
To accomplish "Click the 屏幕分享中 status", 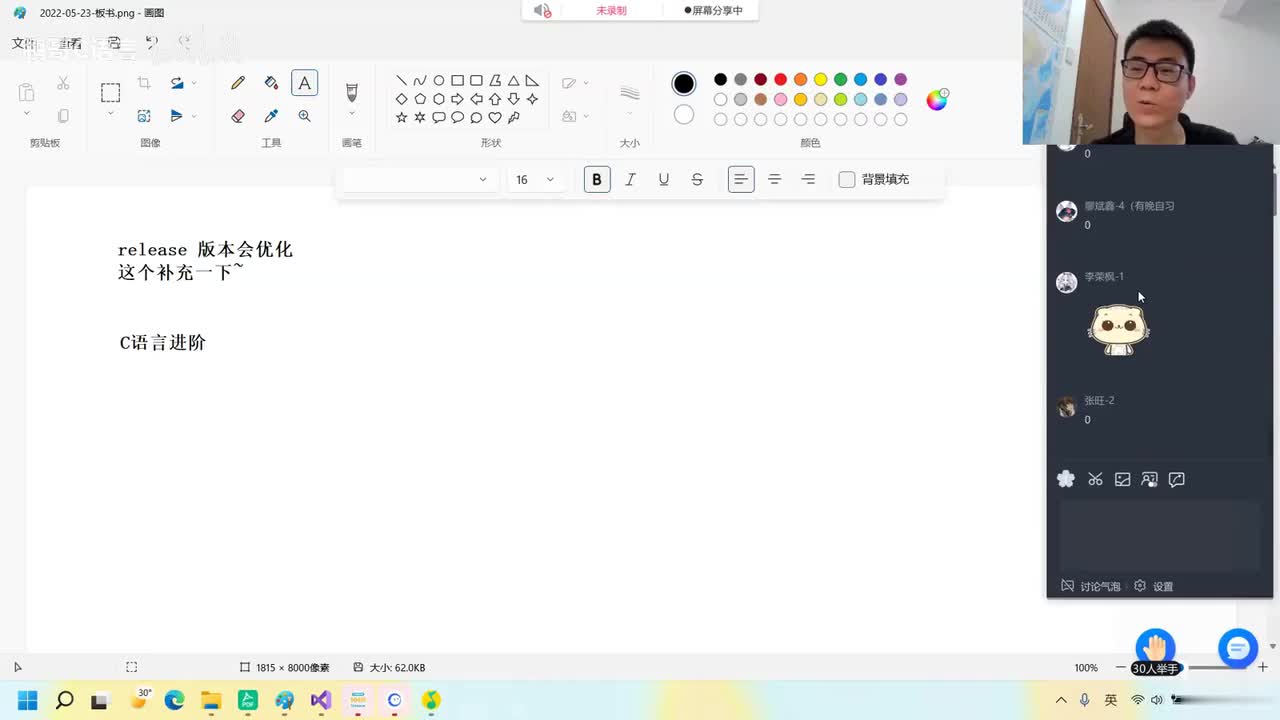I will tap(713, 10).
